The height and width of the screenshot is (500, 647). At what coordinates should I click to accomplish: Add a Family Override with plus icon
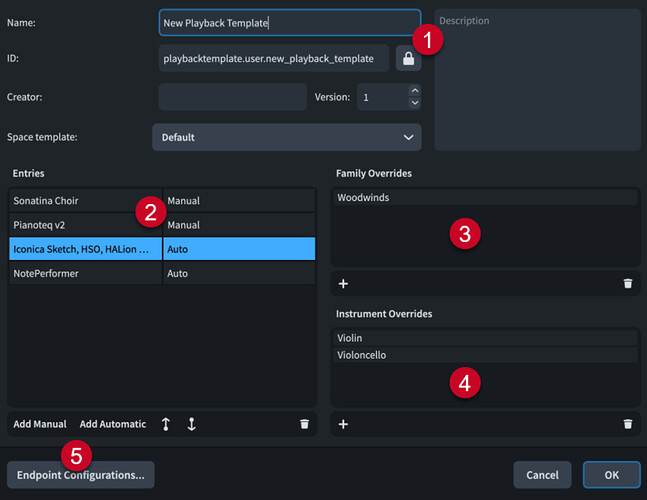coord(343,284)
